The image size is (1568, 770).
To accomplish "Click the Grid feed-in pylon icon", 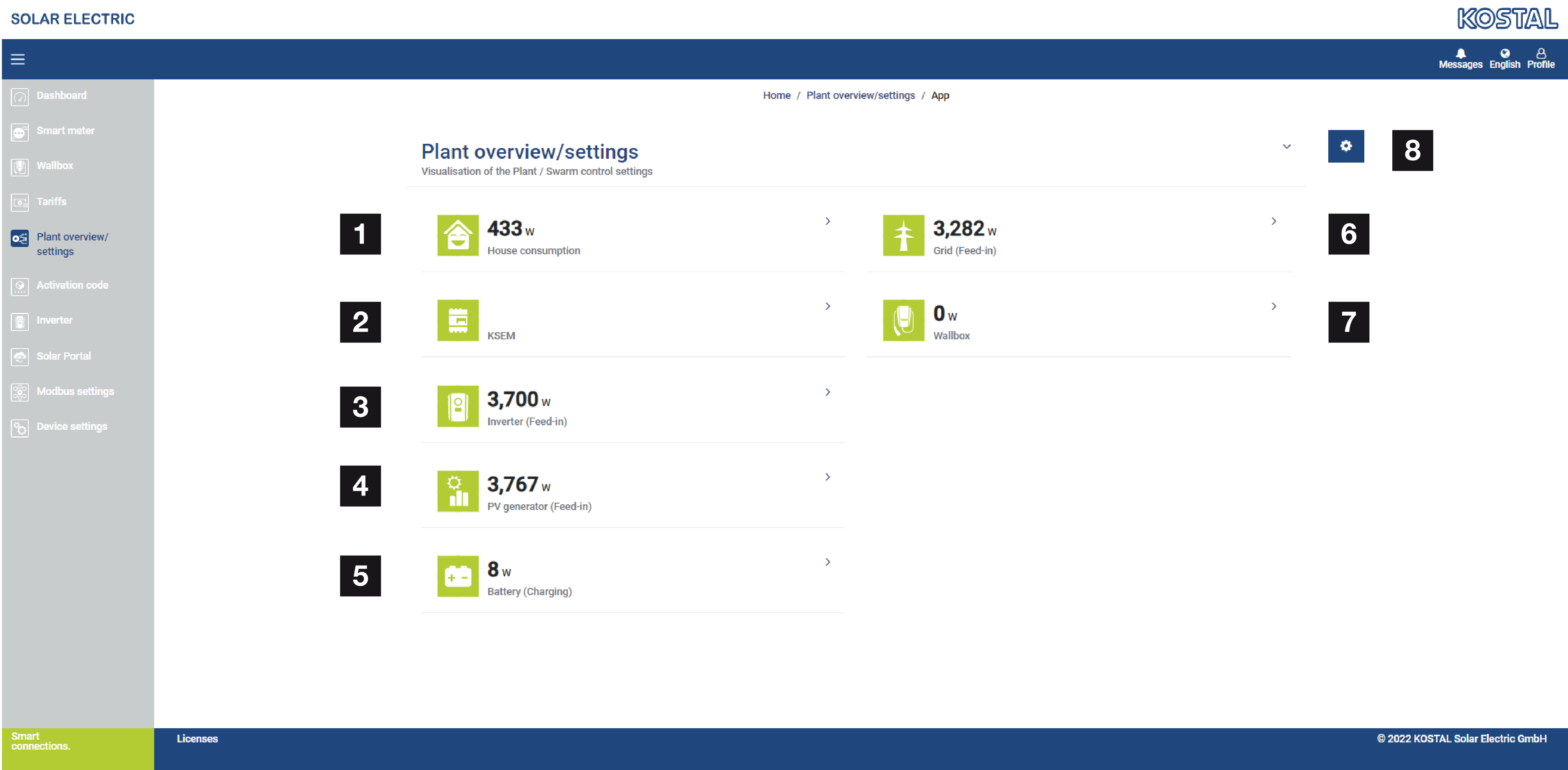I will pos(903,235).
